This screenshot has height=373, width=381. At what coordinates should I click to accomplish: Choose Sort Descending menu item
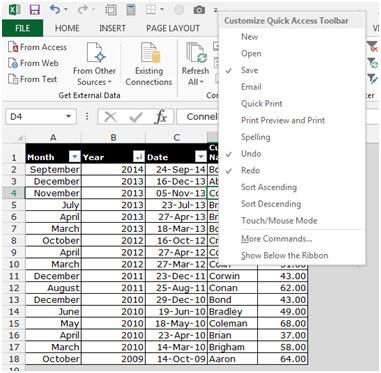coord(271,204)
